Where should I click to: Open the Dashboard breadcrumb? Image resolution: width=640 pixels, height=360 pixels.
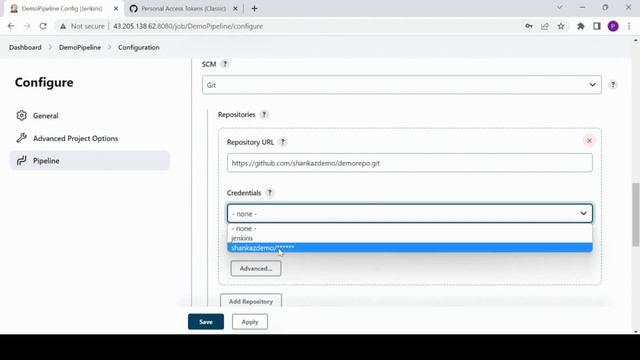(x=25, y=47)
